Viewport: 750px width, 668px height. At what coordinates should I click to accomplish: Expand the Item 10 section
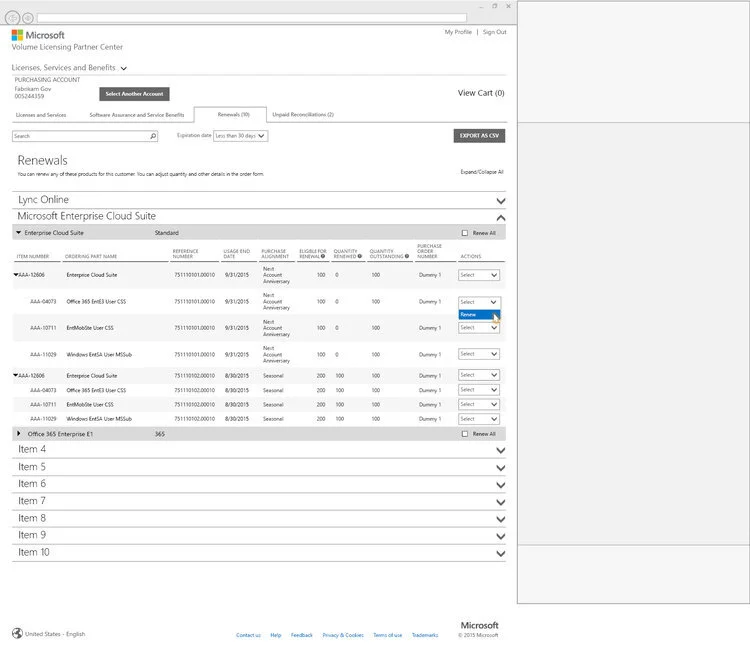[x=500, y=553]
